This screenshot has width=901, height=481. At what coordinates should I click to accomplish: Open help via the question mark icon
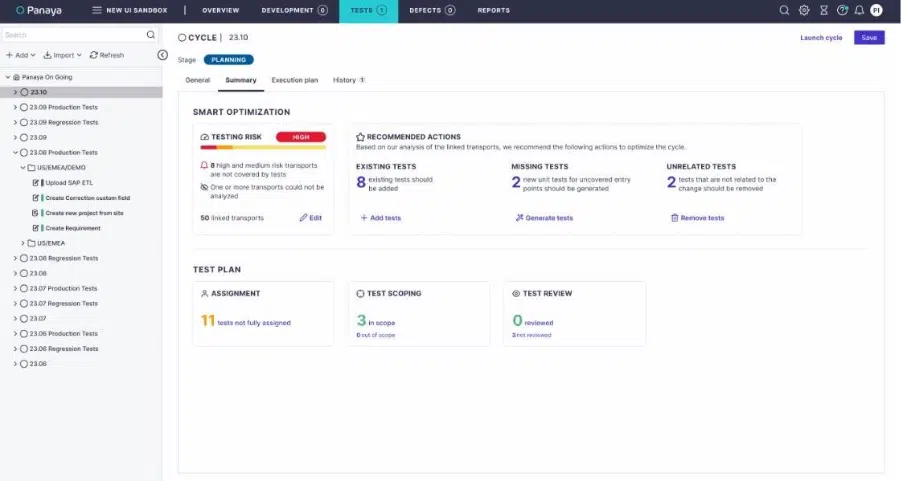coord(842,10)
